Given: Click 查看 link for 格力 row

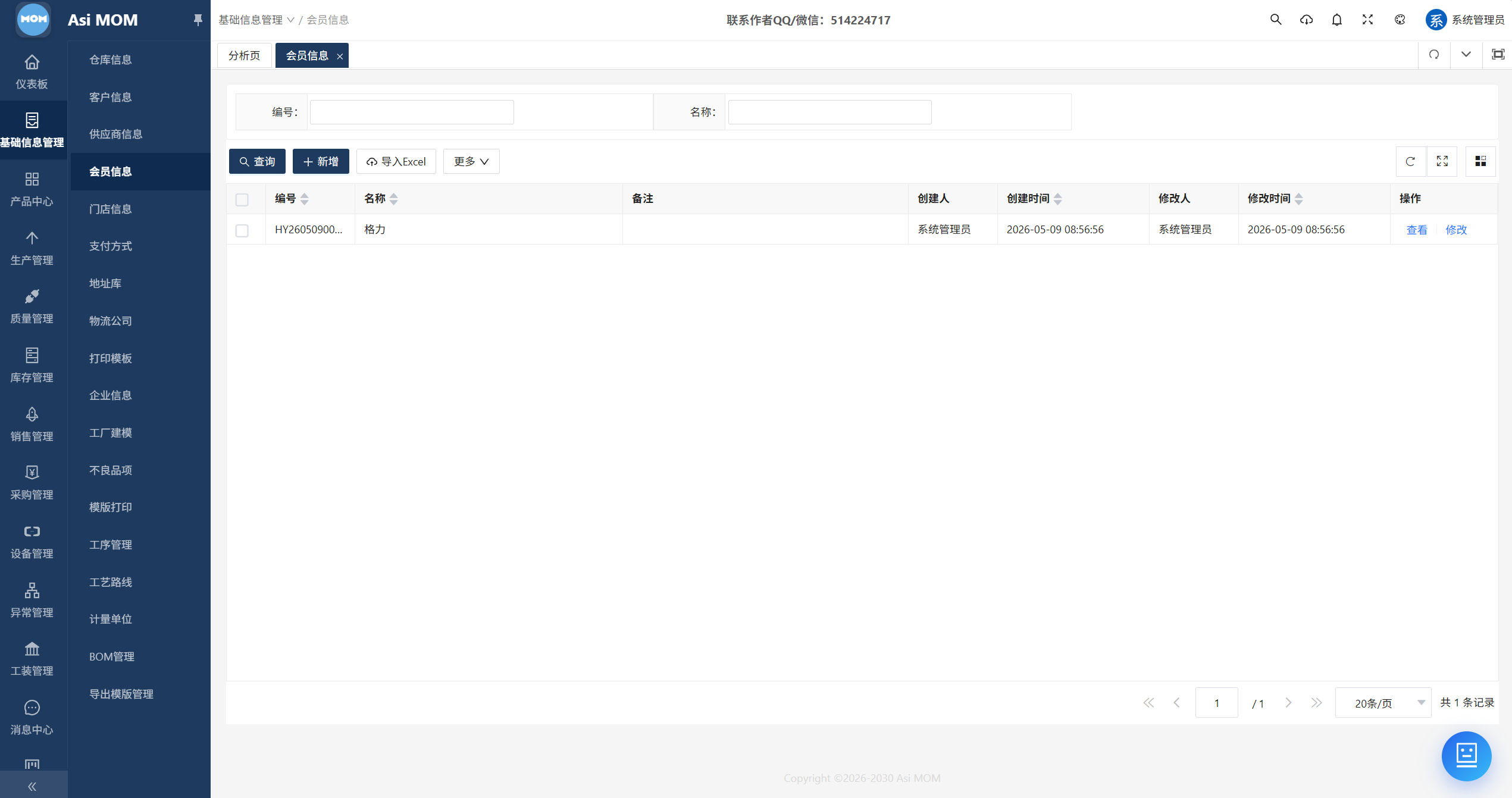Looking at the screenshot, I should 1417,230.
